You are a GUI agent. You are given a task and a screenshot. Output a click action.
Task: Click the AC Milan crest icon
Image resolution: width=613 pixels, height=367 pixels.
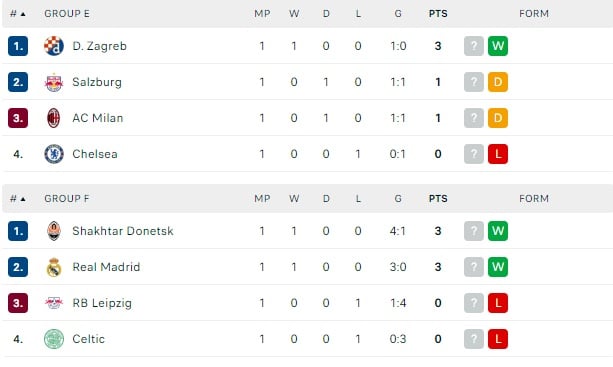(54, 118)
